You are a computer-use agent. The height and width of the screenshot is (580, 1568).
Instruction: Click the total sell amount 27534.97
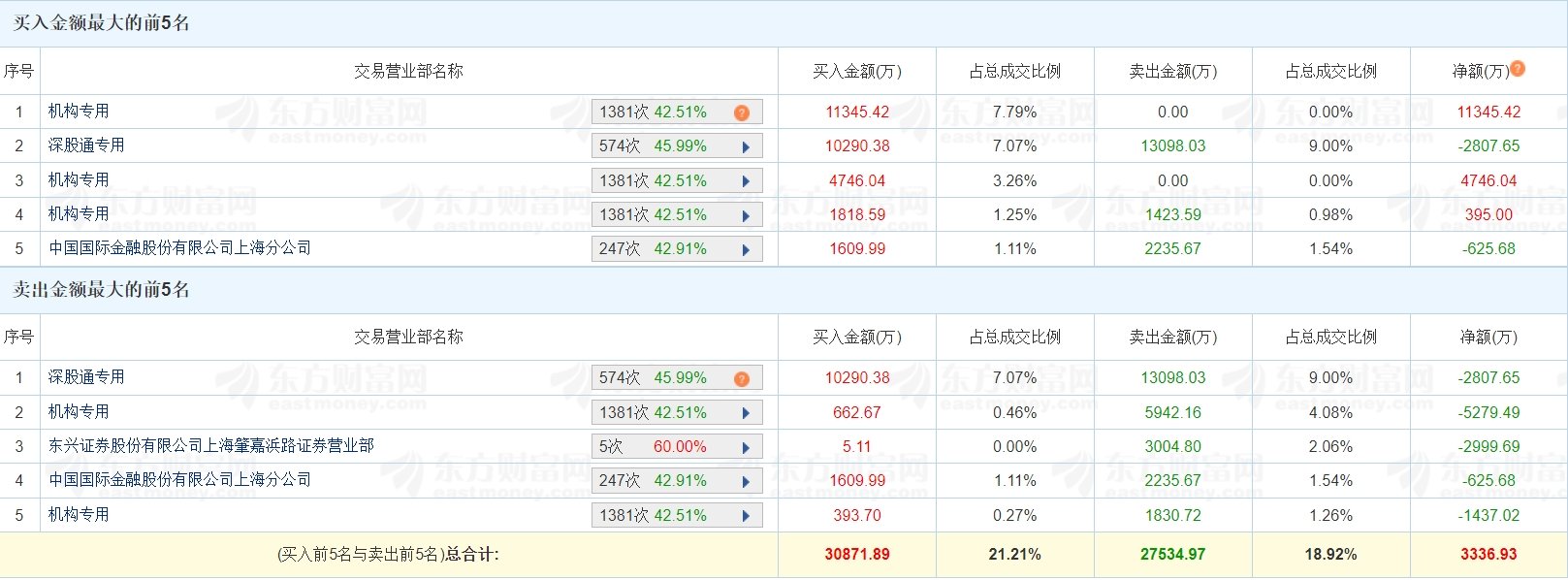click(1173, 555)
